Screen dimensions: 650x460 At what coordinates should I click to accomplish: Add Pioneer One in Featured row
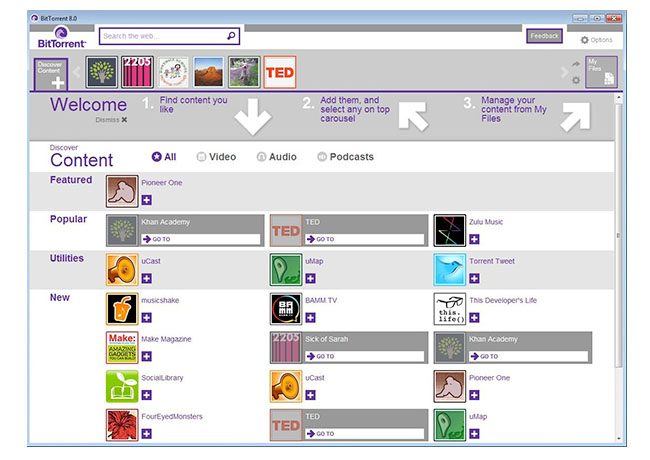point(146,200)
